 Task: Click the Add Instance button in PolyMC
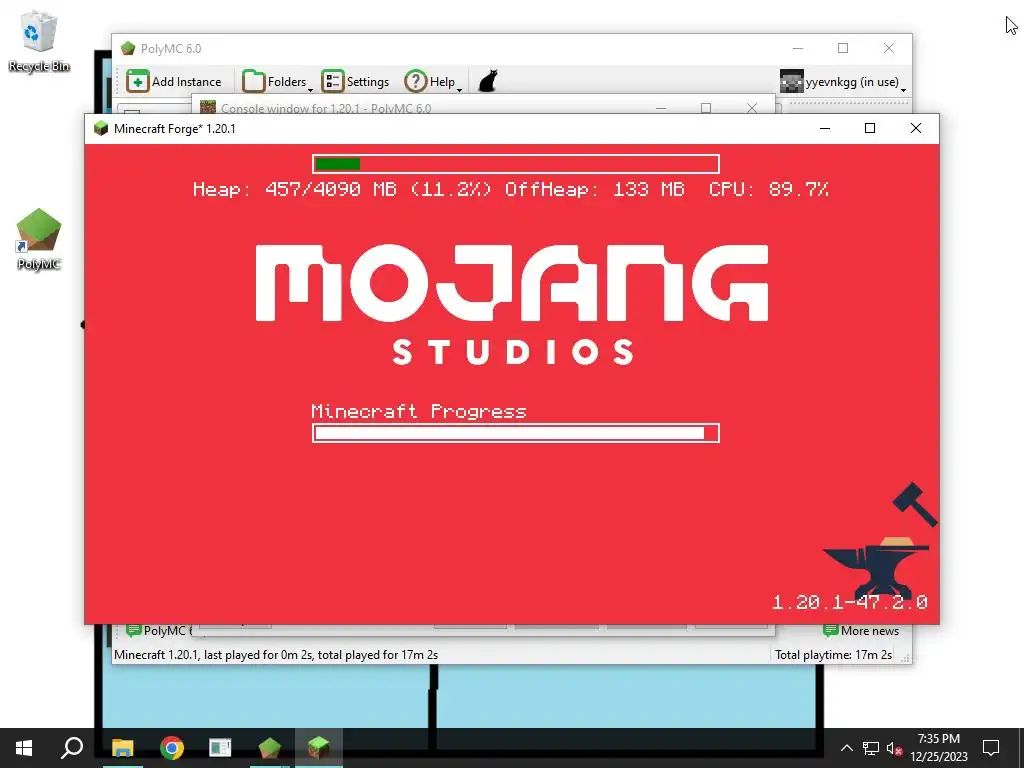click(x=174, y=82)
